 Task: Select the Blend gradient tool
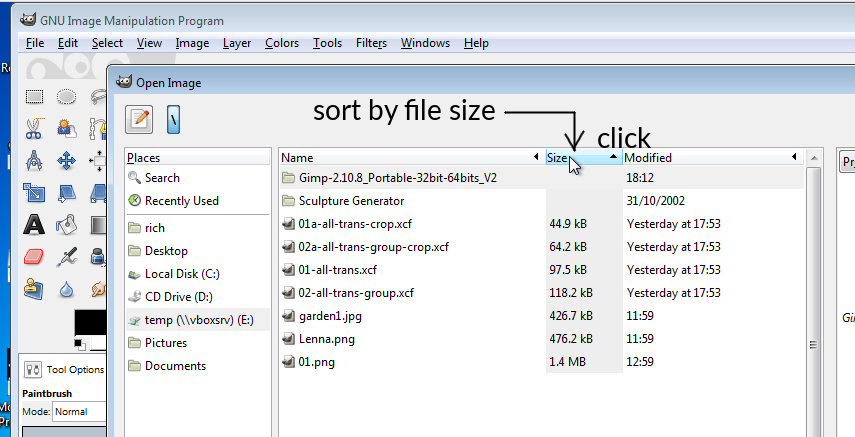click(98, 225)
